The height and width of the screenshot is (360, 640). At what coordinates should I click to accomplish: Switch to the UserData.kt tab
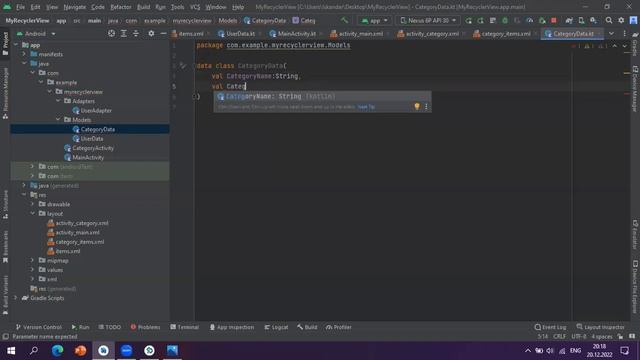[x=240, y=33]
